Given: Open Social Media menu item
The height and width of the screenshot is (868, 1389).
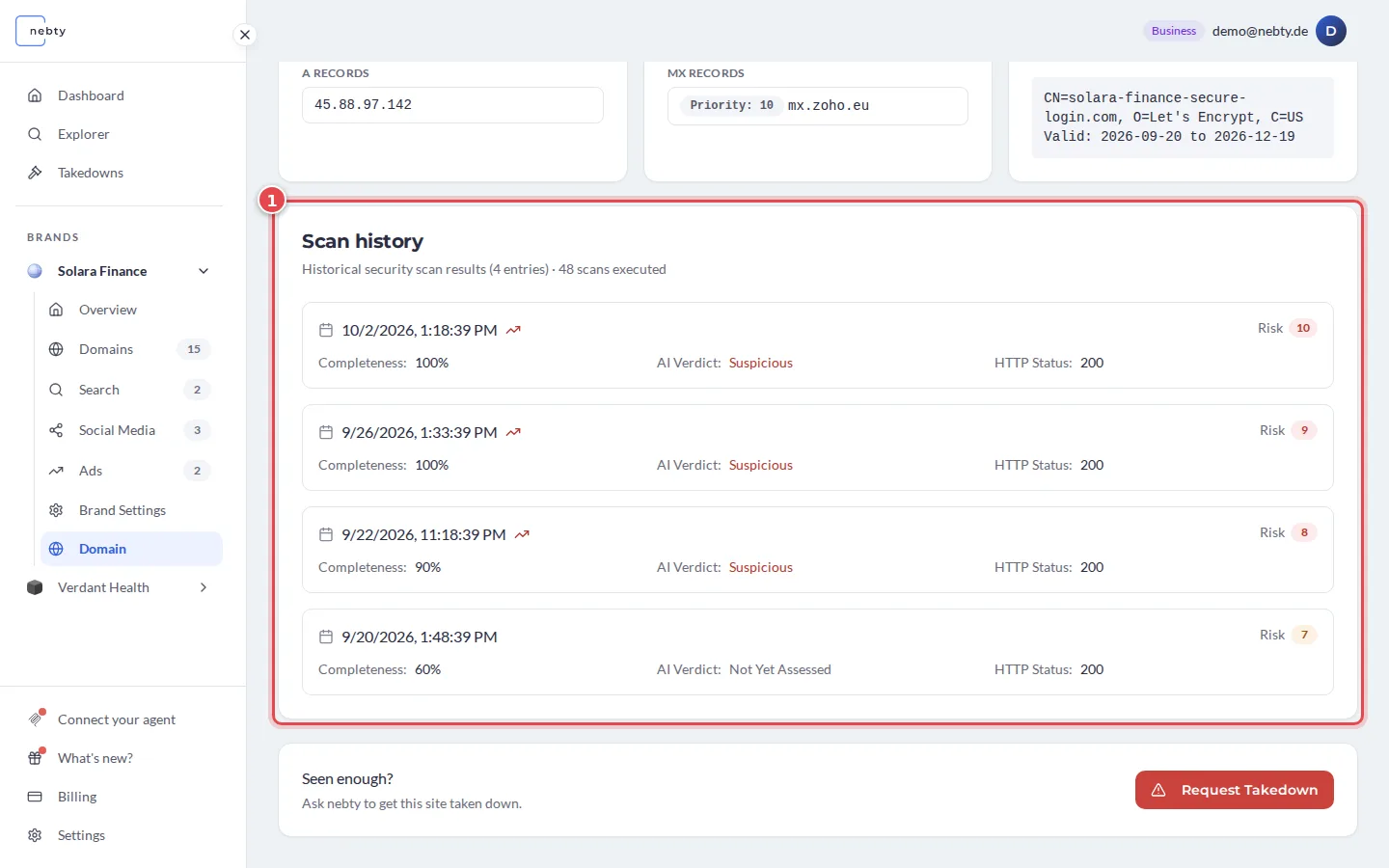Looking at the screenshot, I should pos(131,430).
